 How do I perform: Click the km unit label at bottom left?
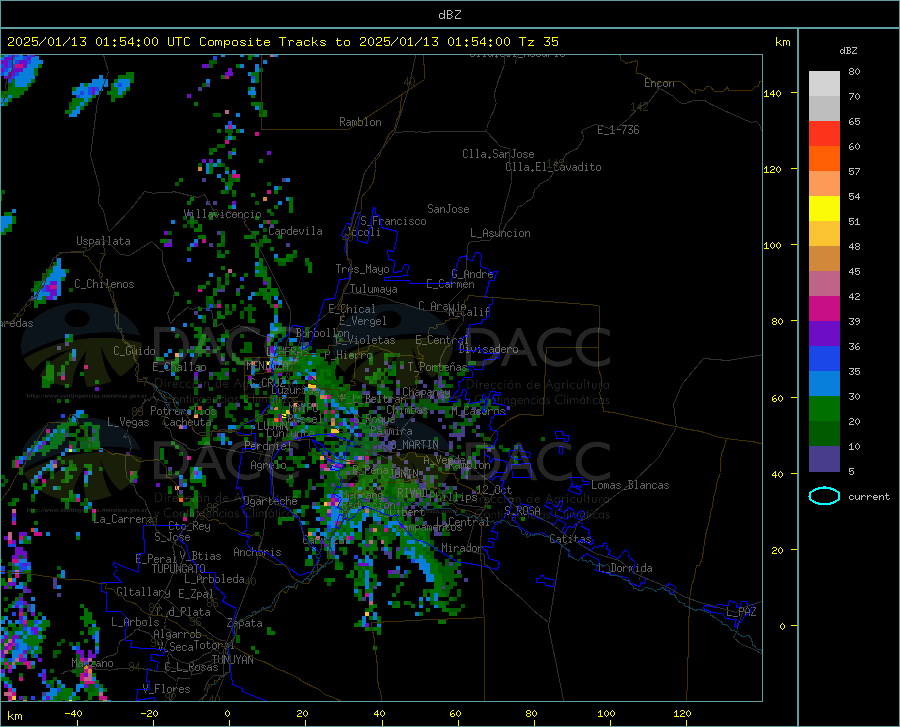click(14, 716)
